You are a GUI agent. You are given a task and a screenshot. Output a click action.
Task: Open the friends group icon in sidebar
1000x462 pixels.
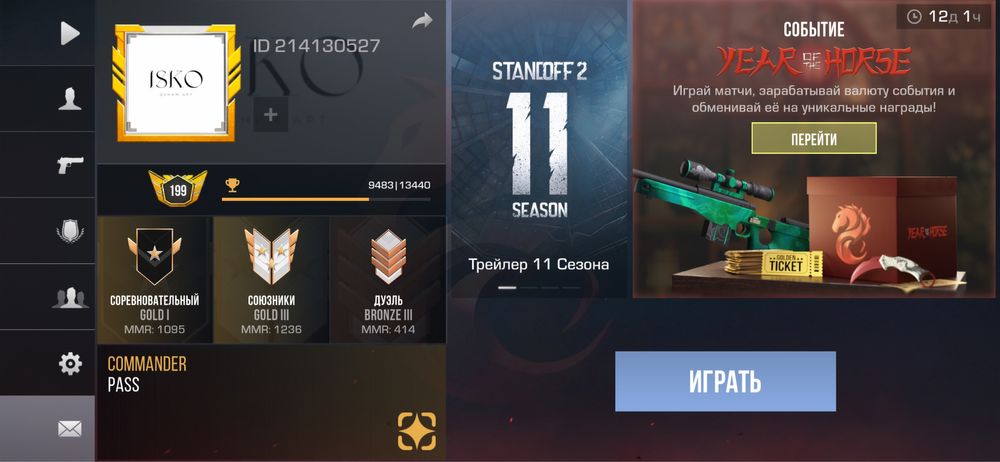(x=70, y=297)
